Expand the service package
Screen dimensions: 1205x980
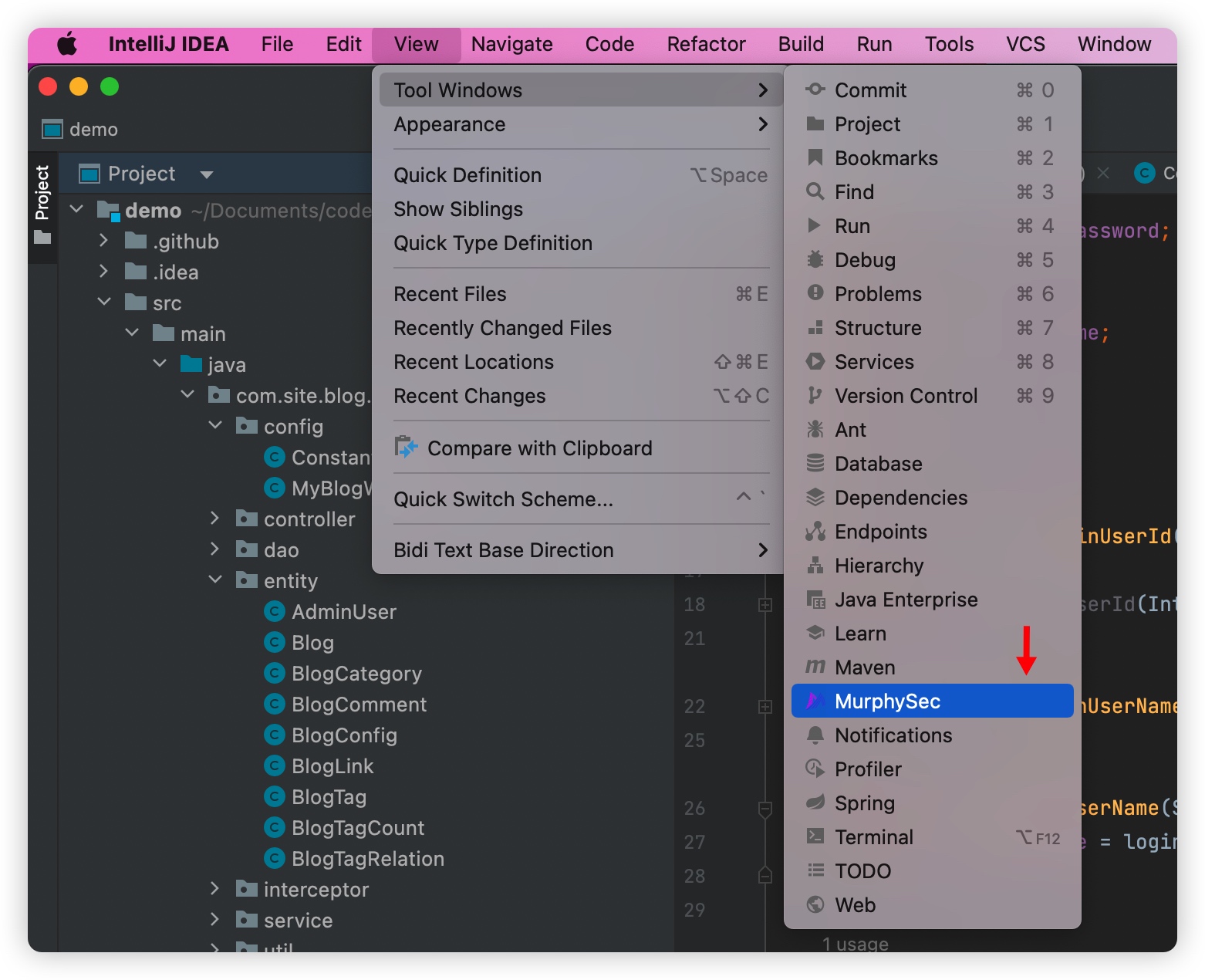pyautogui.click(x=214, y=920)
